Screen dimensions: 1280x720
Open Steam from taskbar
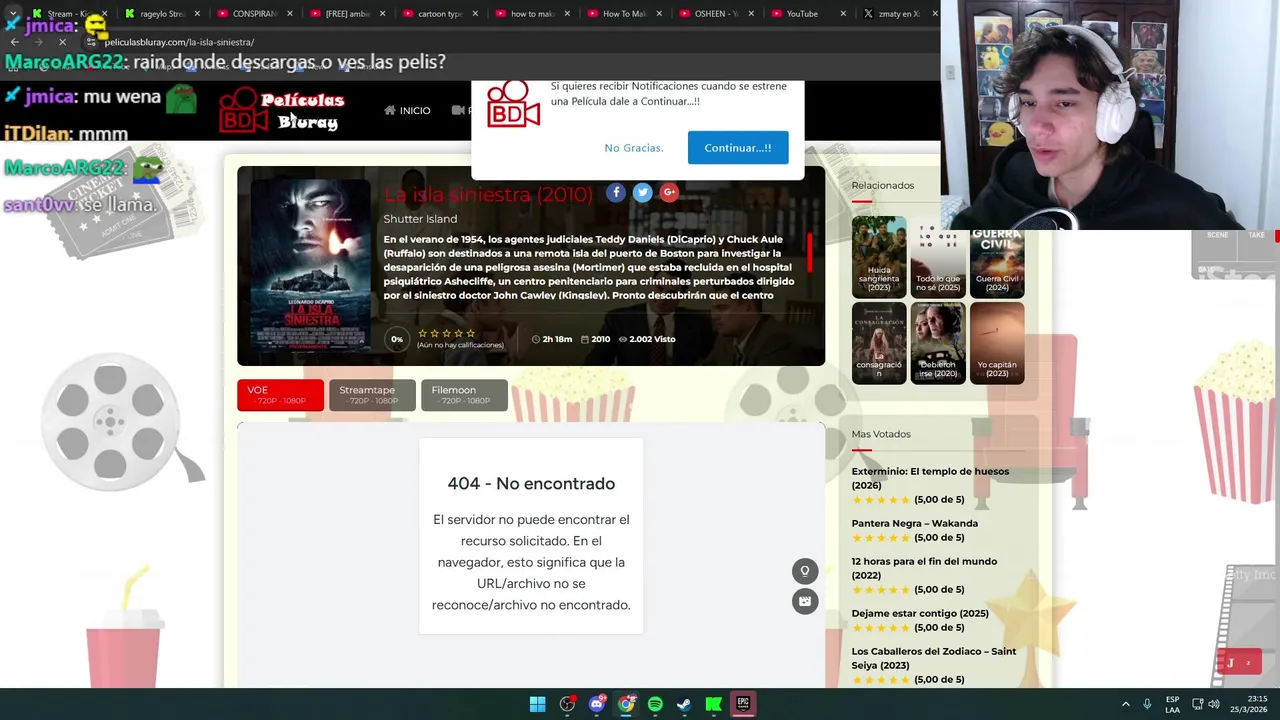684,704
